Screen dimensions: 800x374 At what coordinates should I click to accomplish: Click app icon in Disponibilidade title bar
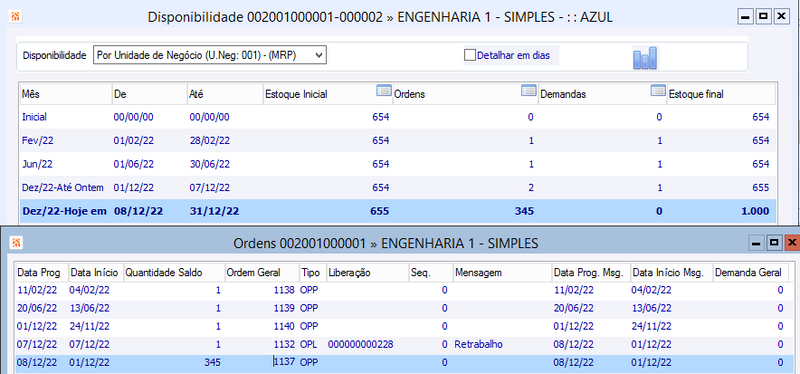coord(15,17)
